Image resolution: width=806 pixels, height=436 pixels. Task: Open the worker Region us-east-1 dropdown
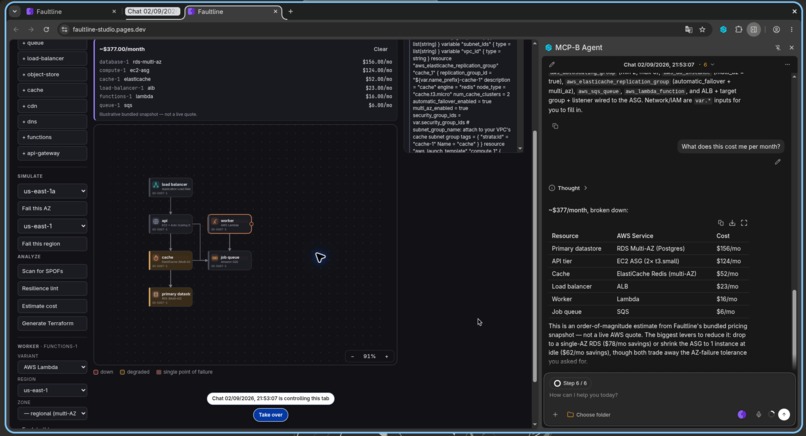point(52,390)
